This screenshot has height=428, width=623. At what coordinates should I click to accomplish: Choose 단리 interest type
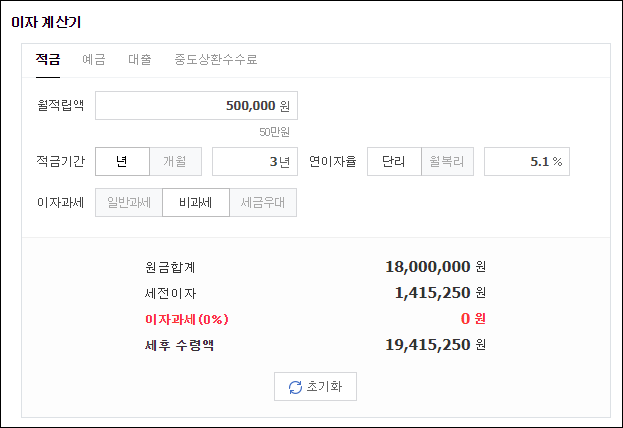tap(394, 161)
